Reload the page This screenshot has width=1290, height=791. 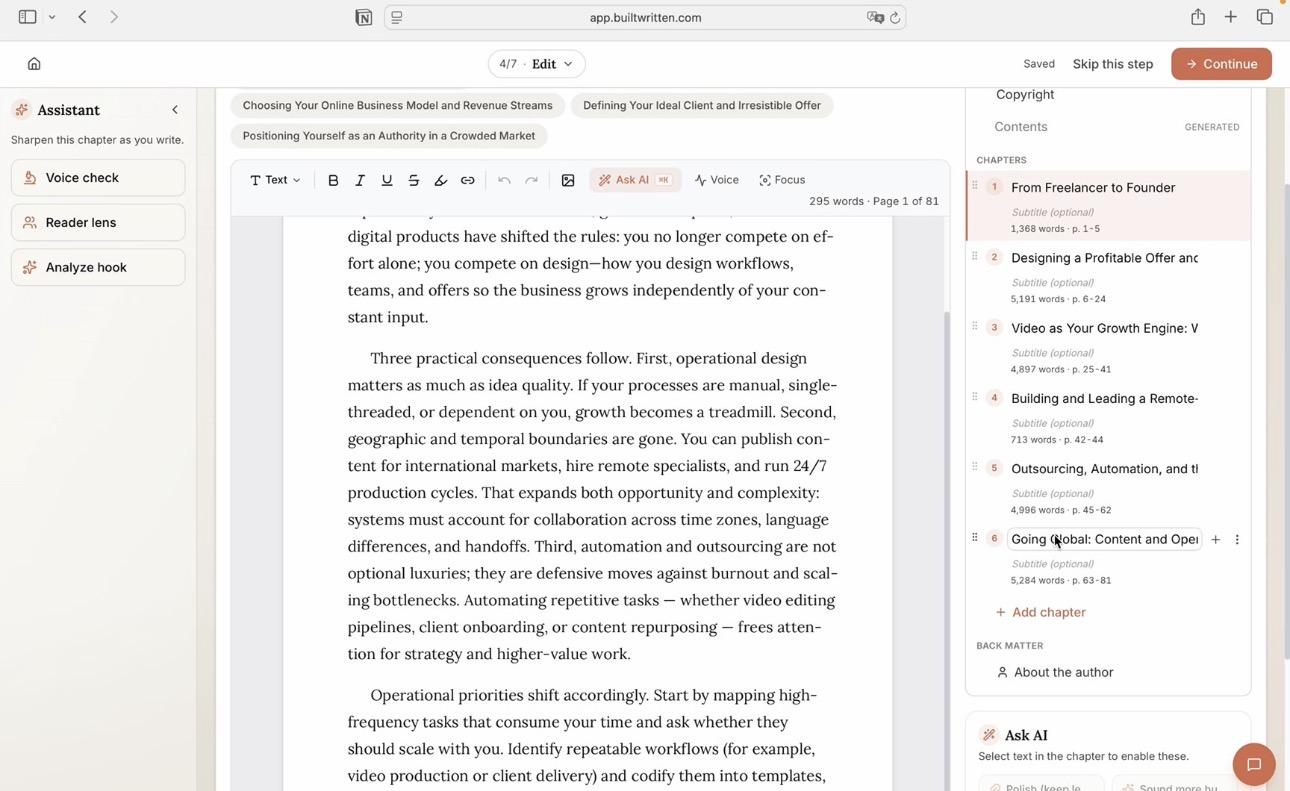[x=895, y=17]
